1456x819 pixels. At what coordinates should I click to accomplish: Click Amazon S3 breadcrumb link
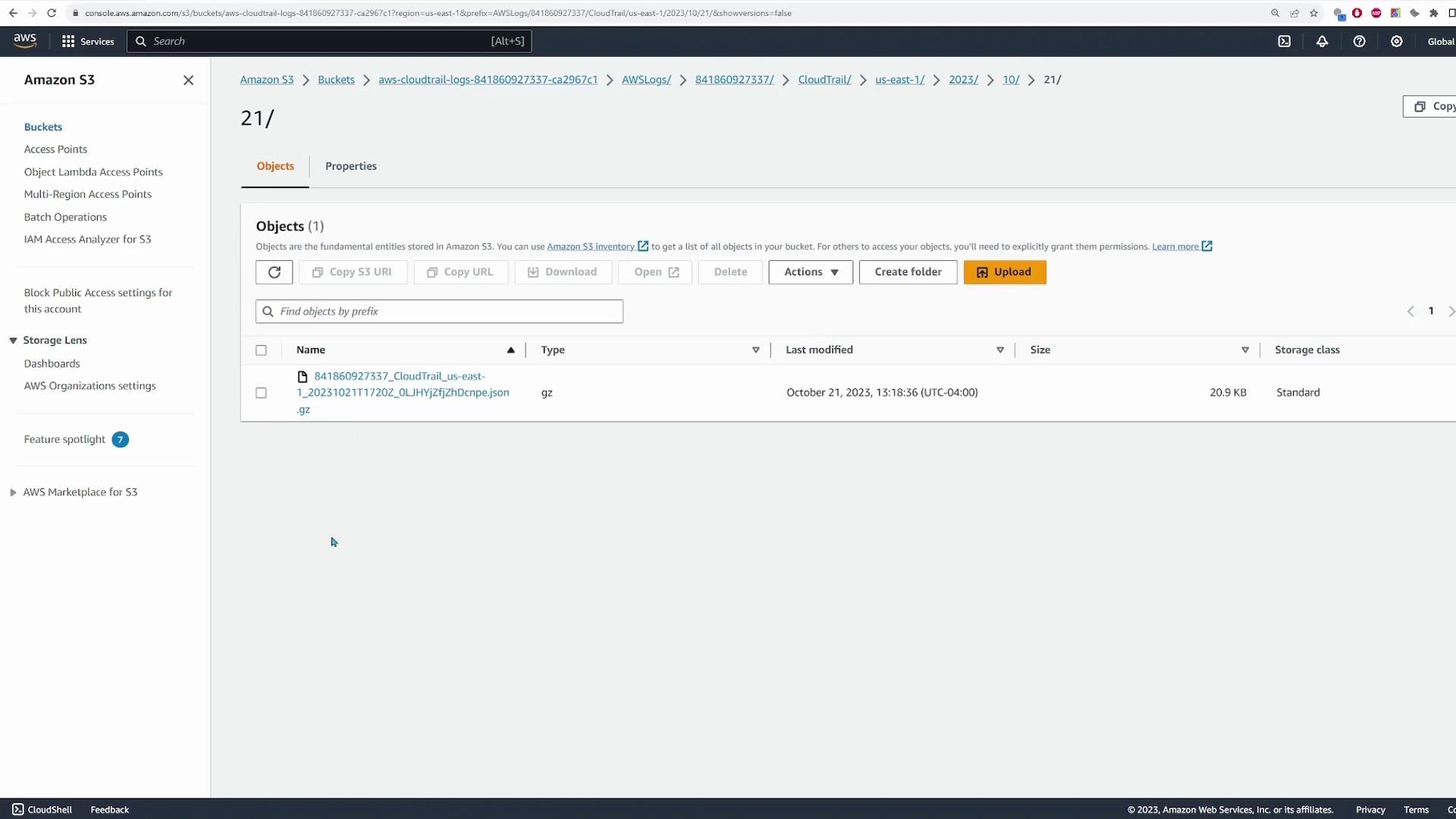266,80
